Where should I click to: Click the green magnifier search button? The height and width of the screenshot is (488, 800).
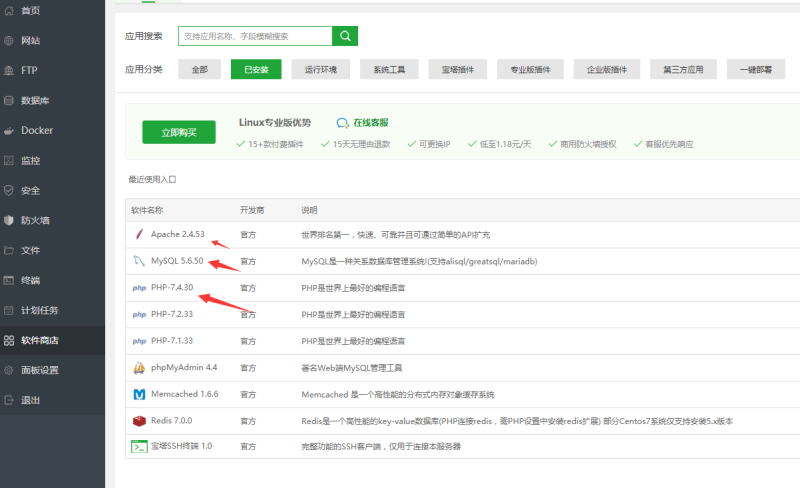pyautogui.click(x=345, y=36)
